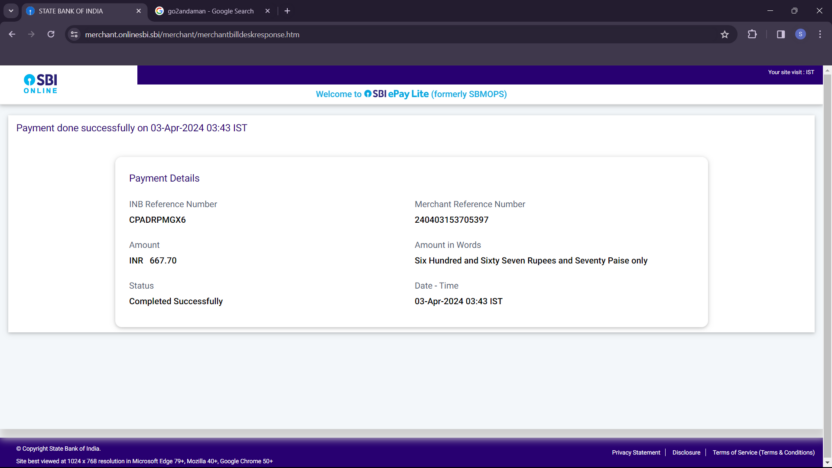Viewport: 832px width, 468px height.
Task: Click the Completed Successfully status text
Action: point(176,301)
